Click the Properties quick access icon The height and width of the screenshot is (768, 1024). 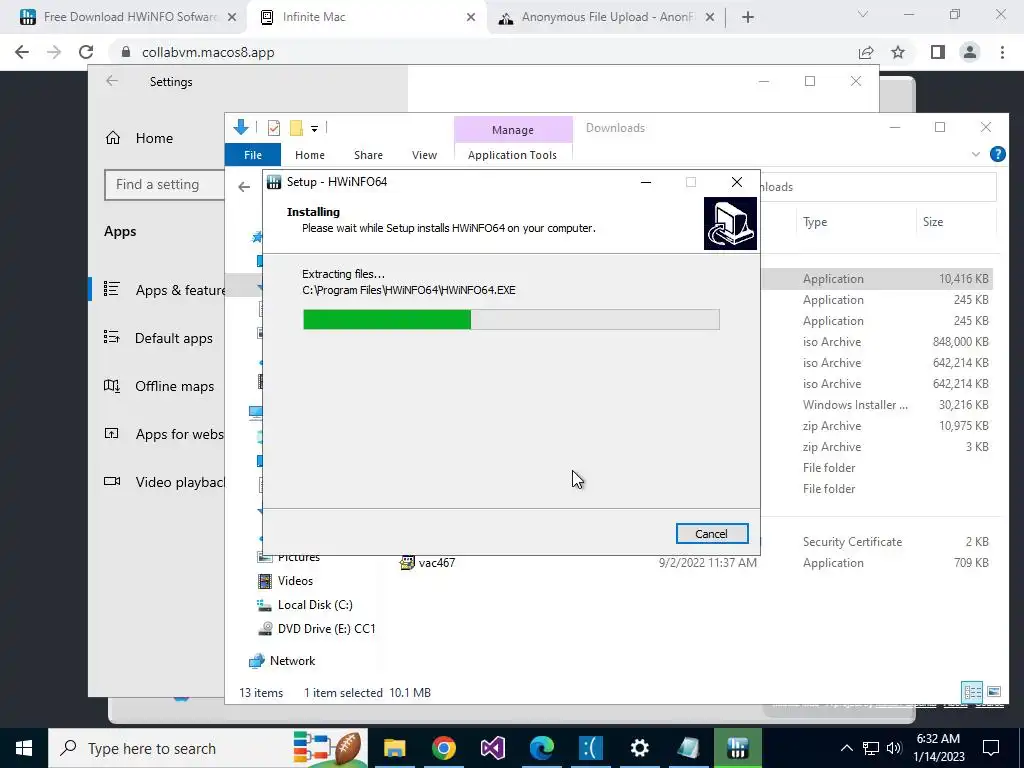click(x=274, y=128)
